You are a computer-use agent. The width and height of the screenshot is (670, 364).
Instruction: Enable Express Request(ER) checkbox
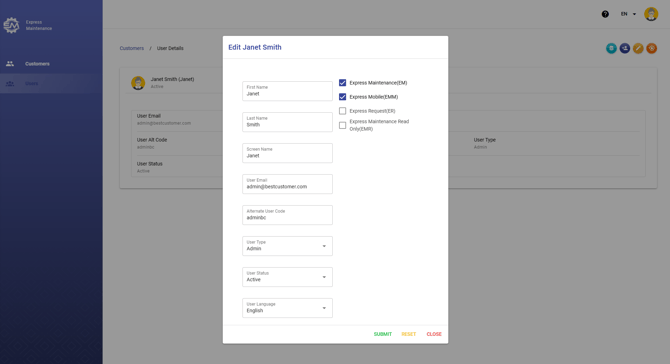click(343, 111)
